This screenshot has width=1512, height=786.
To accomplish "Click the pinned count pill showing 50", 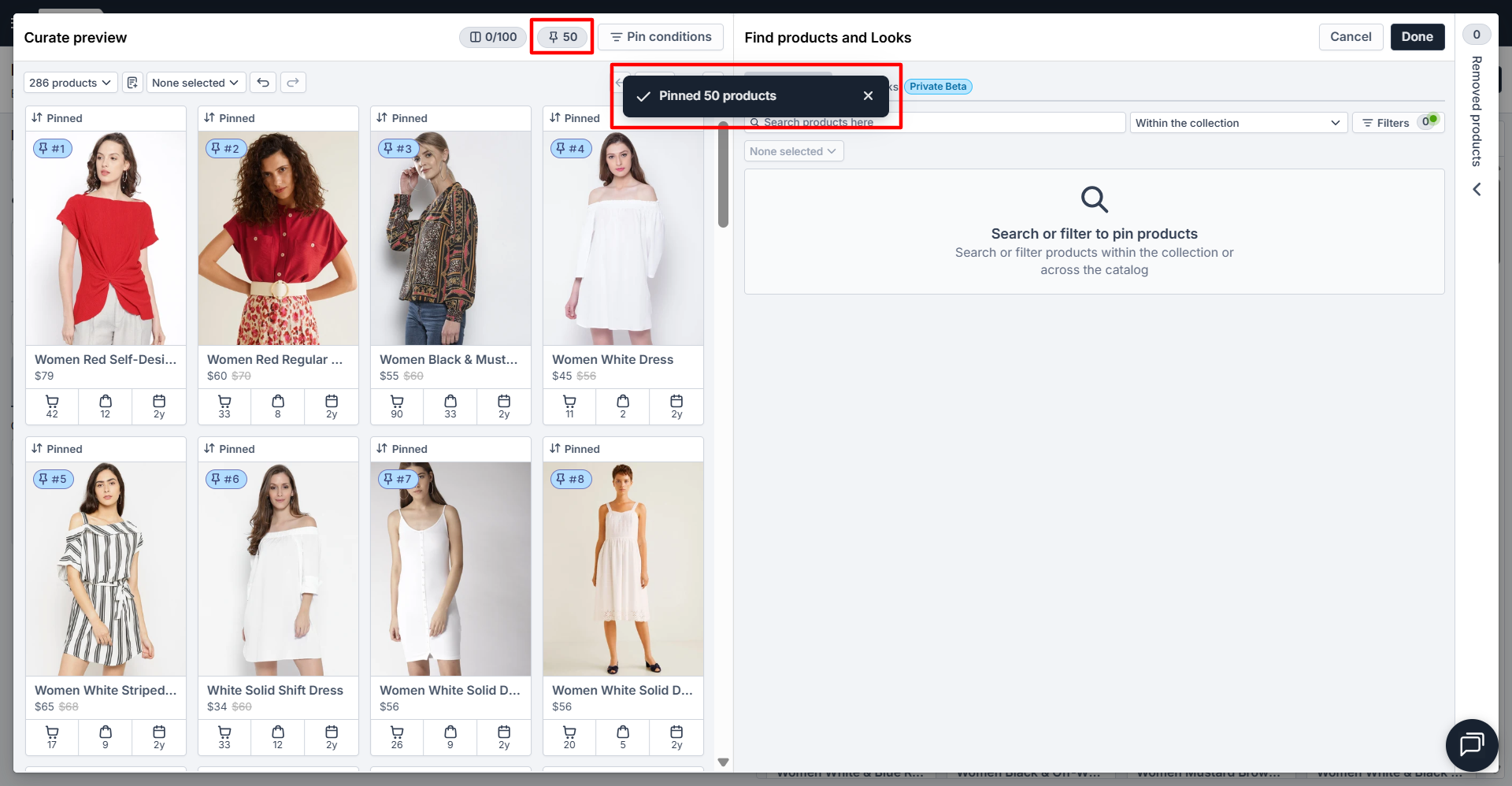I will pos(562,37).
